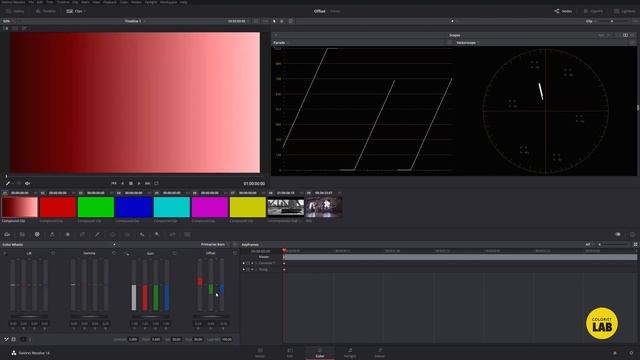
Task: Open the Color Match palette
Action: (x=22, y=235)
